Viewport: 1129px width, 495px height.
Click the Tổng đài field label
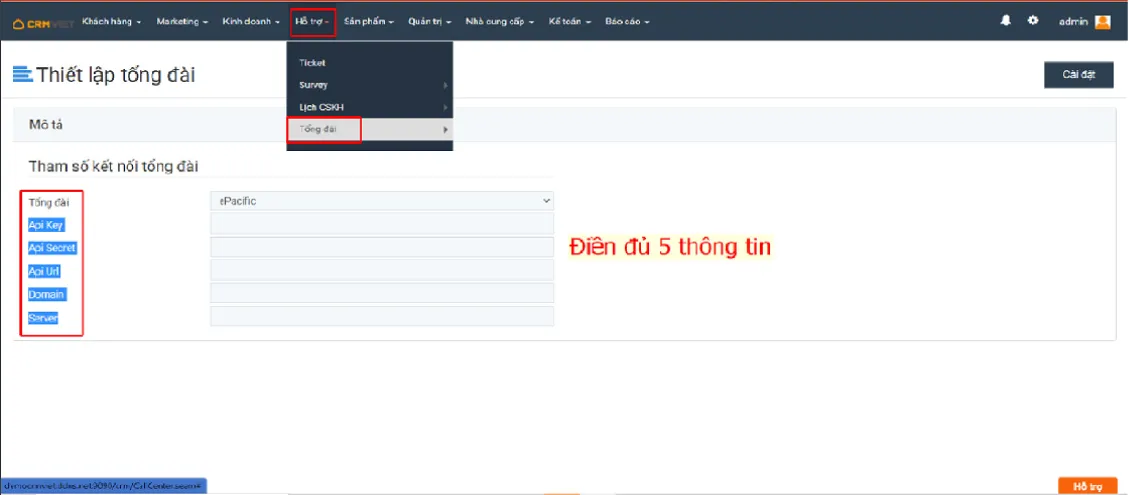49,202
